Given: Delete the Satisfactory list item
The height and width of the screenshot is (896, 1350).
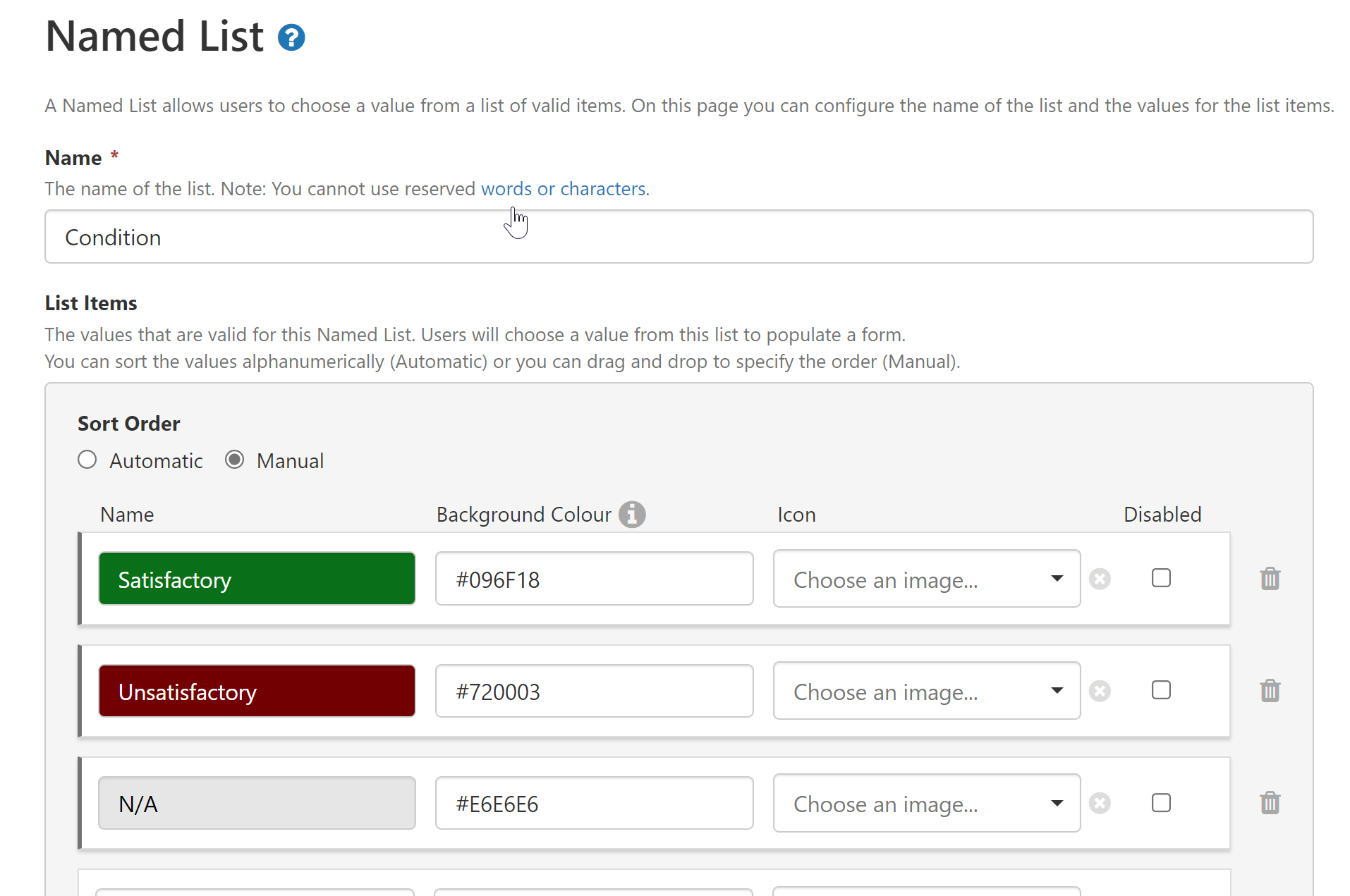Looking at the screenshot, I should (1270, 579).
